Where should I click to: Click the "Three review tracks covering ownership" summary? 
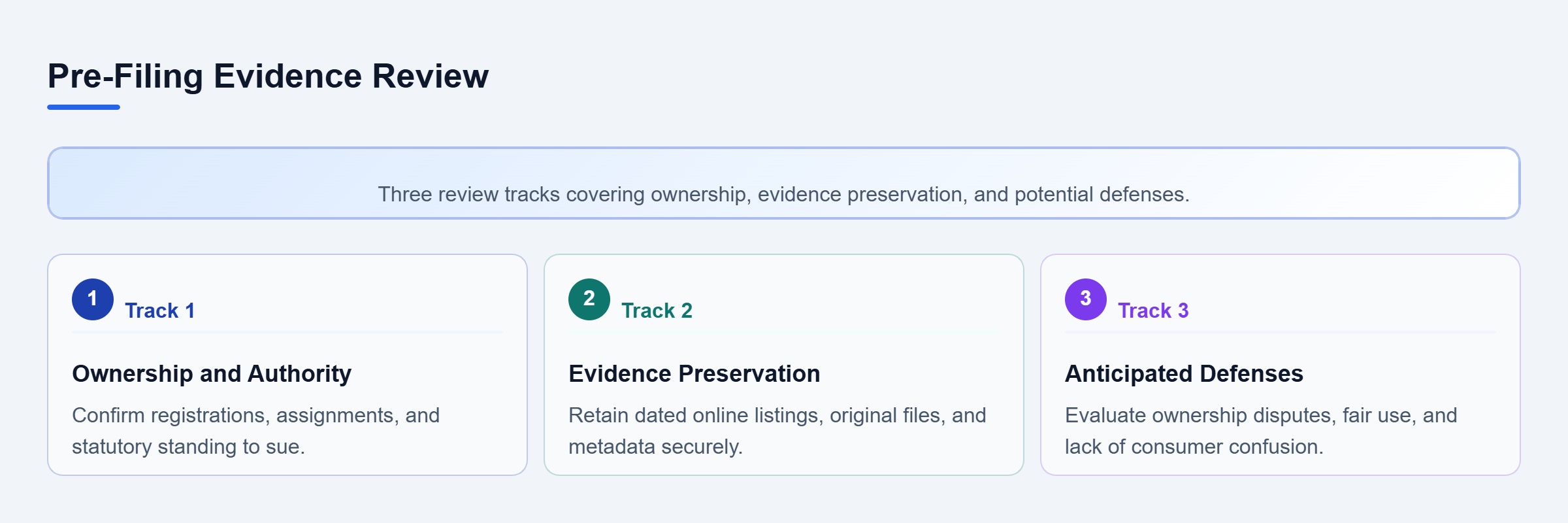pos(784,194)
